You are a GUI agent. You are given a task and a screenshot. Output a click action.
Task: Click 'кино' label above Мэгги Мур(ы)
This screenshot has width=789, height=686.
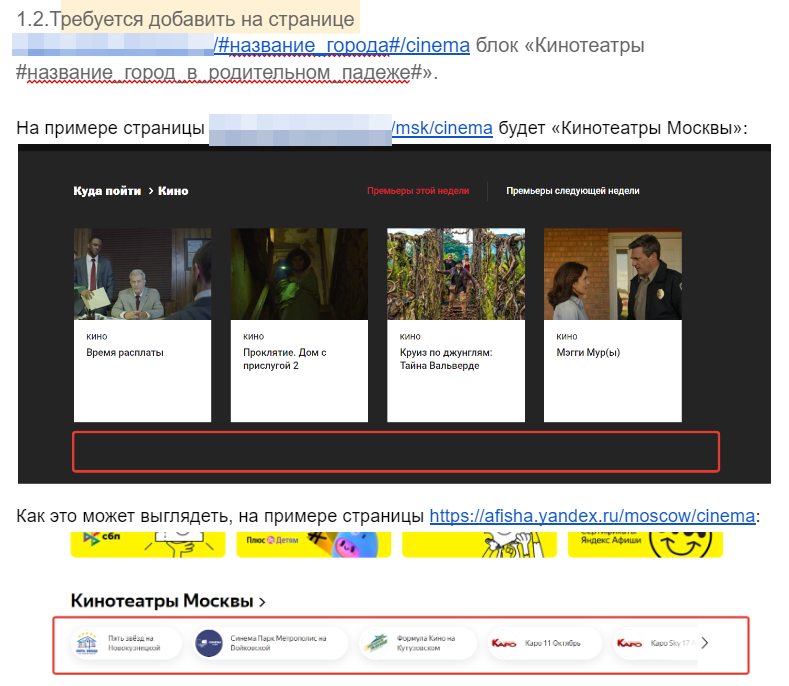coord(567,336)
